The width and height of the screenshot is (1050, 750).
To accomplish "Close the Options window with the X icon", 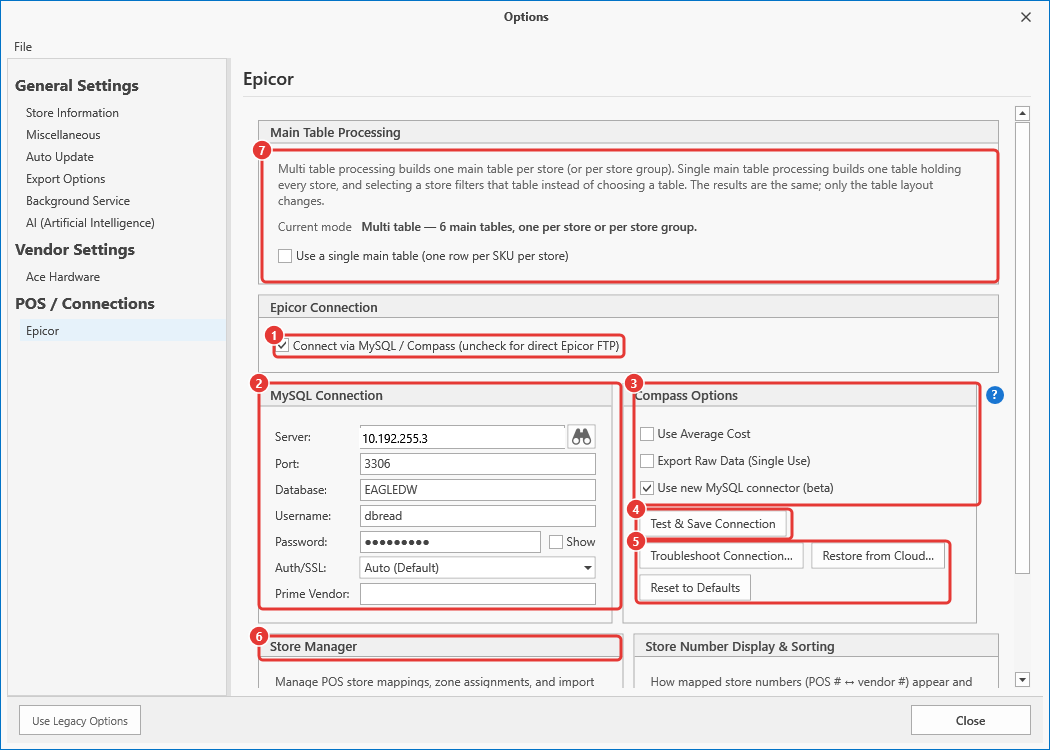I will point(1026,17).
